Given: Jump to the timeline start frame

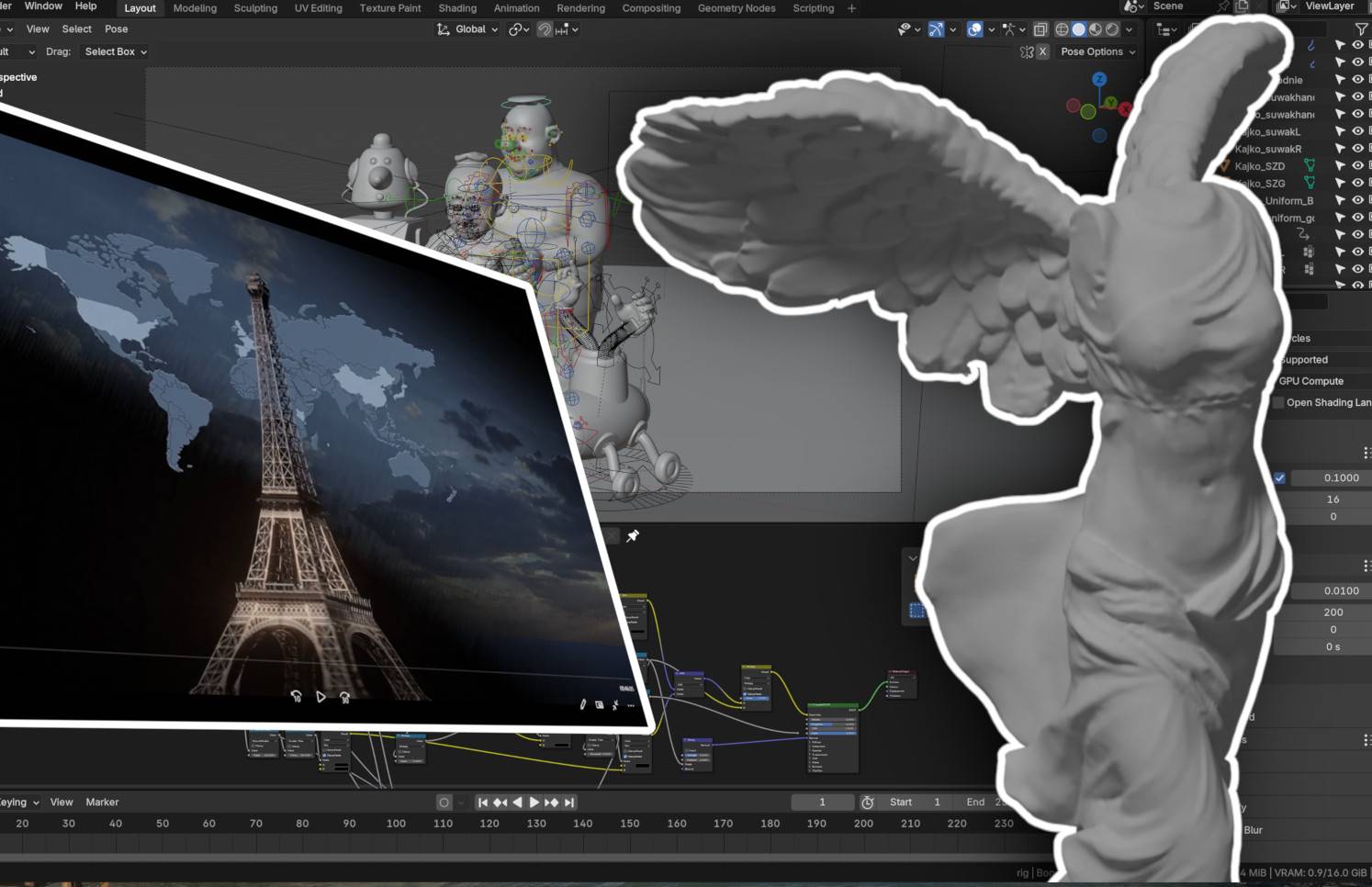Looking at the screenshot, I should [x=483, y=803].
